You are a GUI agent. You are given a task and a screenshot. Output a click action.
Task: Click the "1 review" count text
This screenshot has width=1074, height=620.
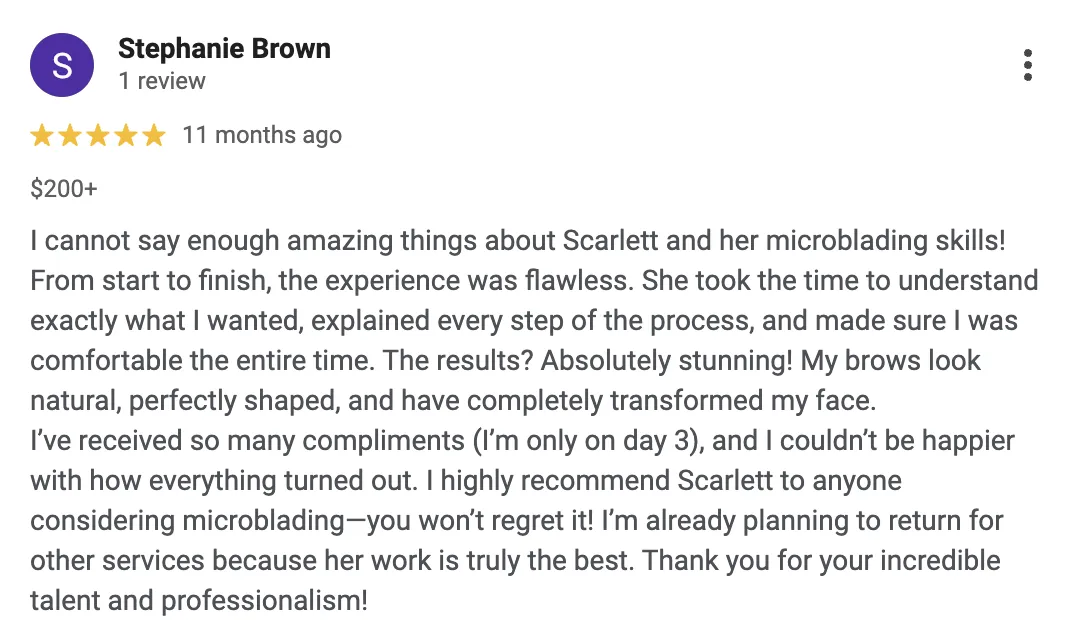coord(162,81)
